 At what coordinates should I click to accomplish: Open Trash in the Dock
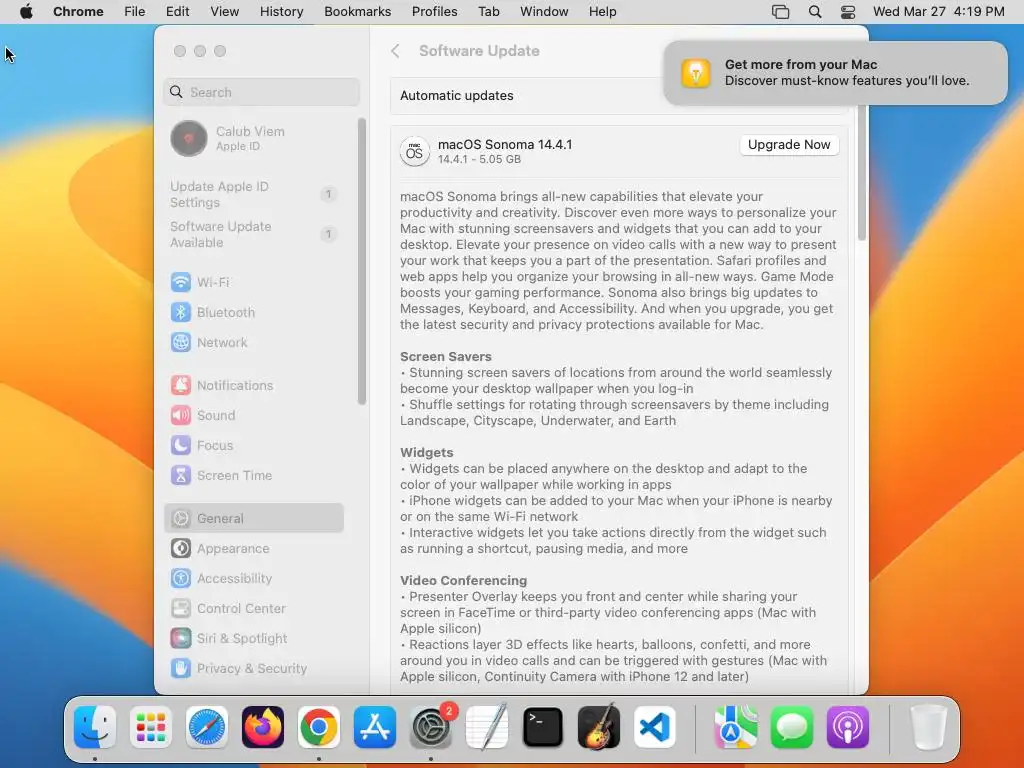[928, 727]
